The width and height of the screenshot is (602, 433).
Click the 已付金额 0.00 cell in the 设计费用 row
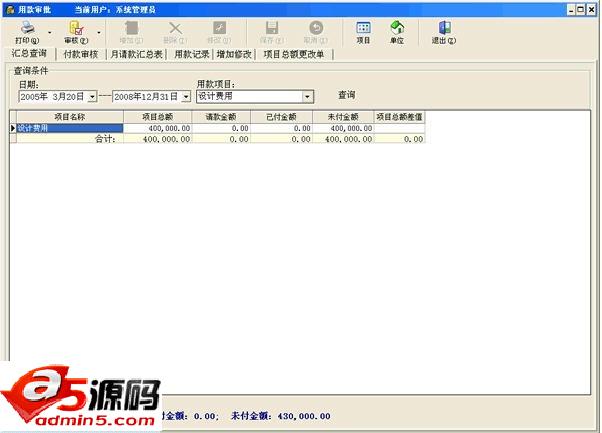[x=281, y=128]
